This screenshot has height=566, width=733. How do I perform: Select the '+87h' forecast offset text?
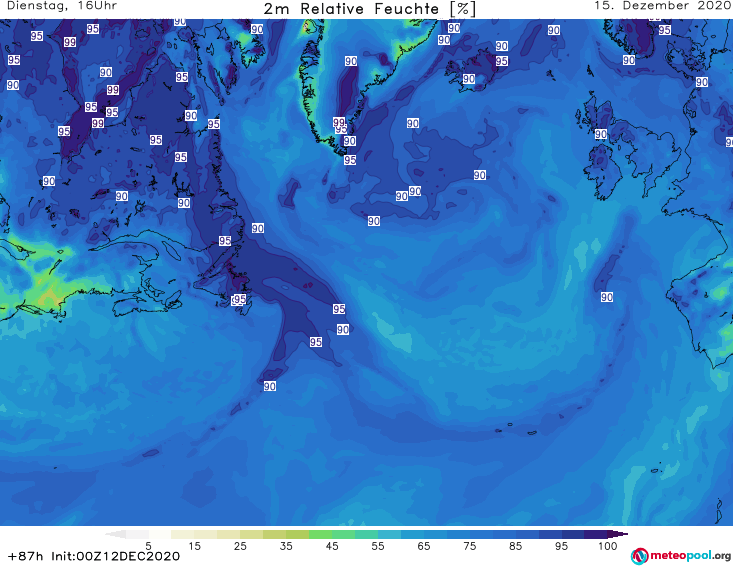[25, 556]
